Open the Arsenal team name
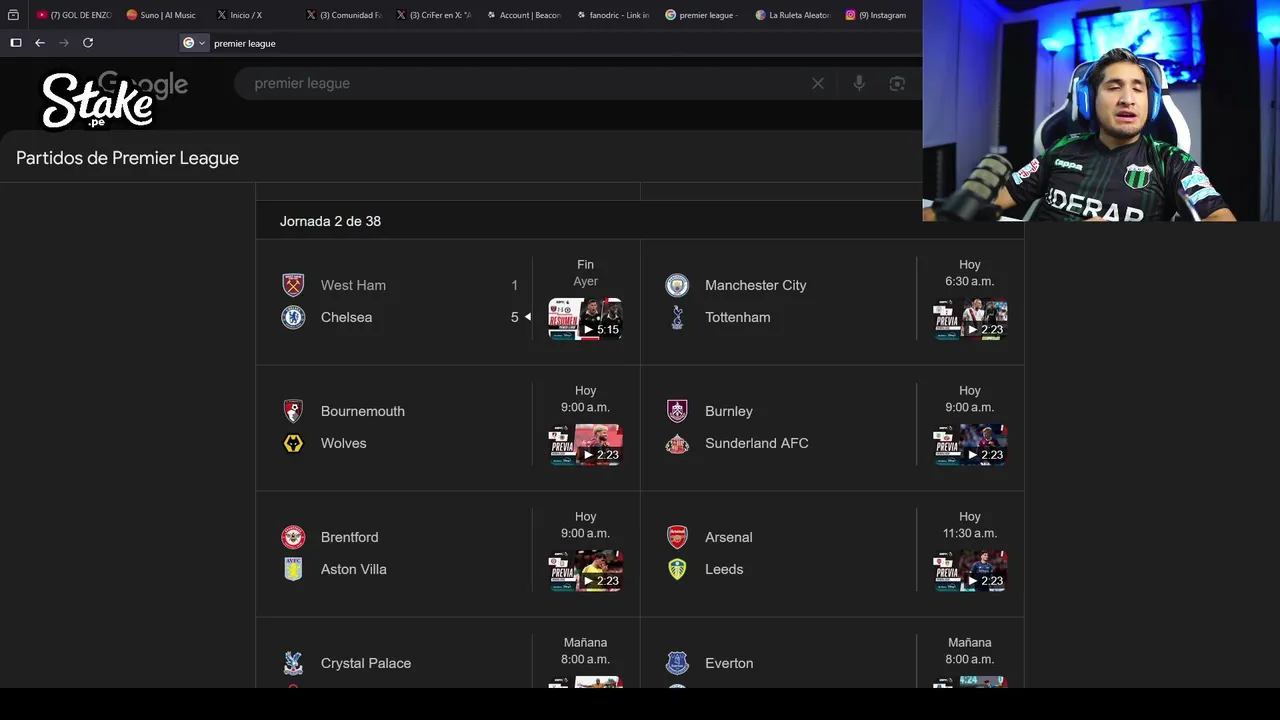Image resolution: width=1280 pixels, height=720 pixels. click(x=728, y=537)
